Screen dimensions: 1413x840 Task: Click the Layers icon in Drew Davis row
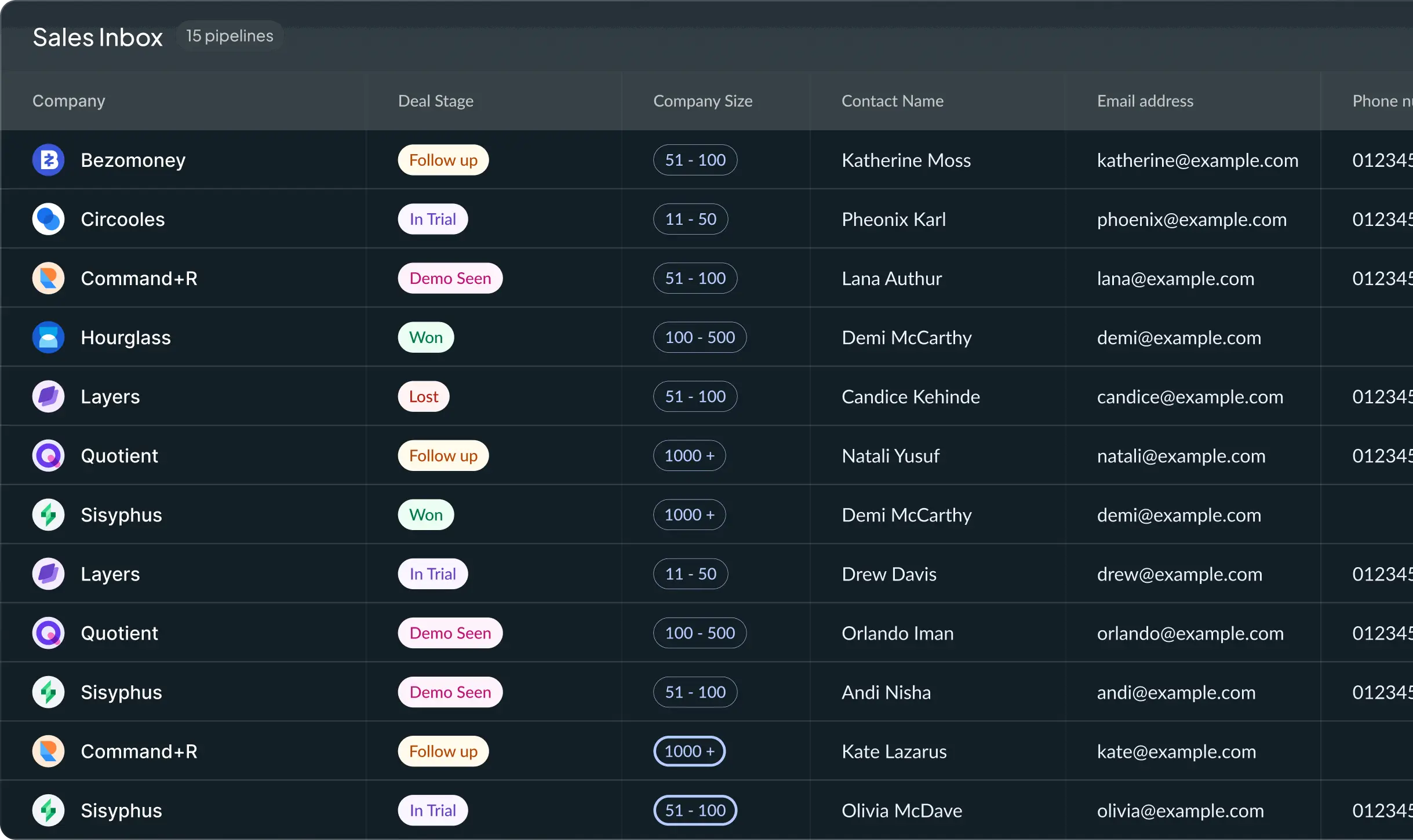(x=48, y=574)
